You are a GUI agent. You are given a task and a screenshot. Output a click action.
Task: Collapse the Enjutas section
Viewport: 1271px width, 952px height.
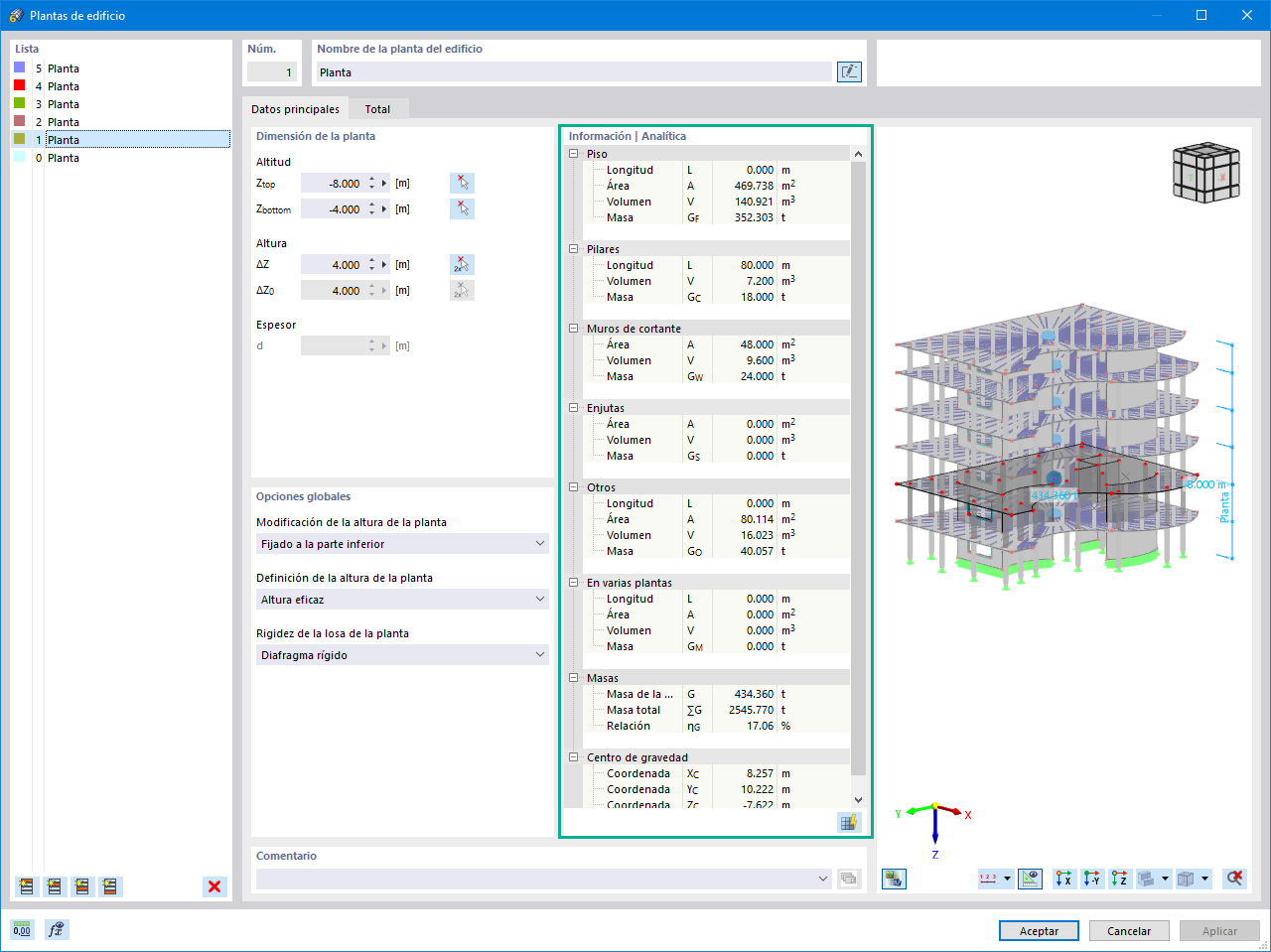click(x=573, y=408)
